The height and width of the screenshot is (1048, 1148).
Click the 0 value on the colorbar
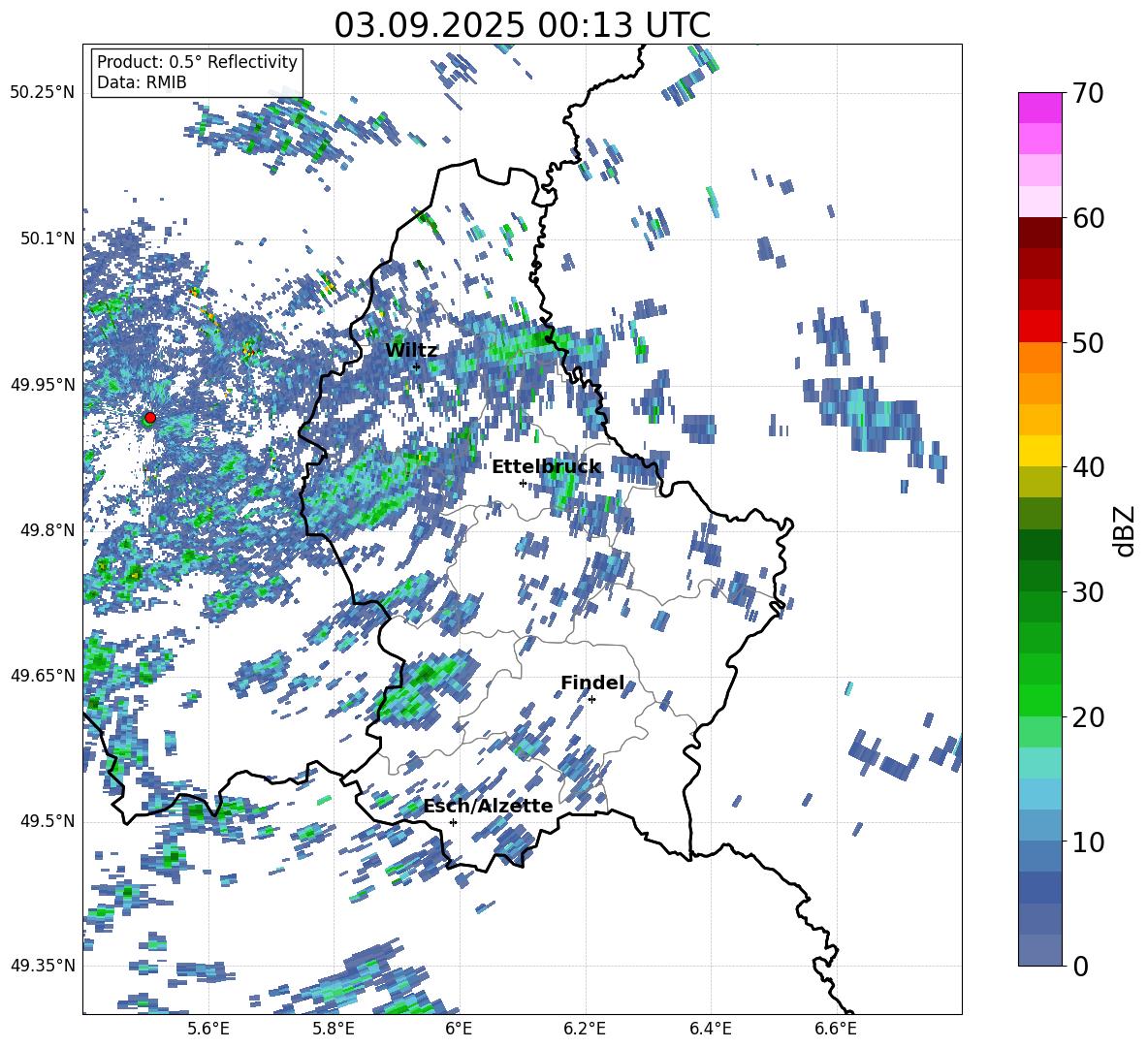[1080, 966]
